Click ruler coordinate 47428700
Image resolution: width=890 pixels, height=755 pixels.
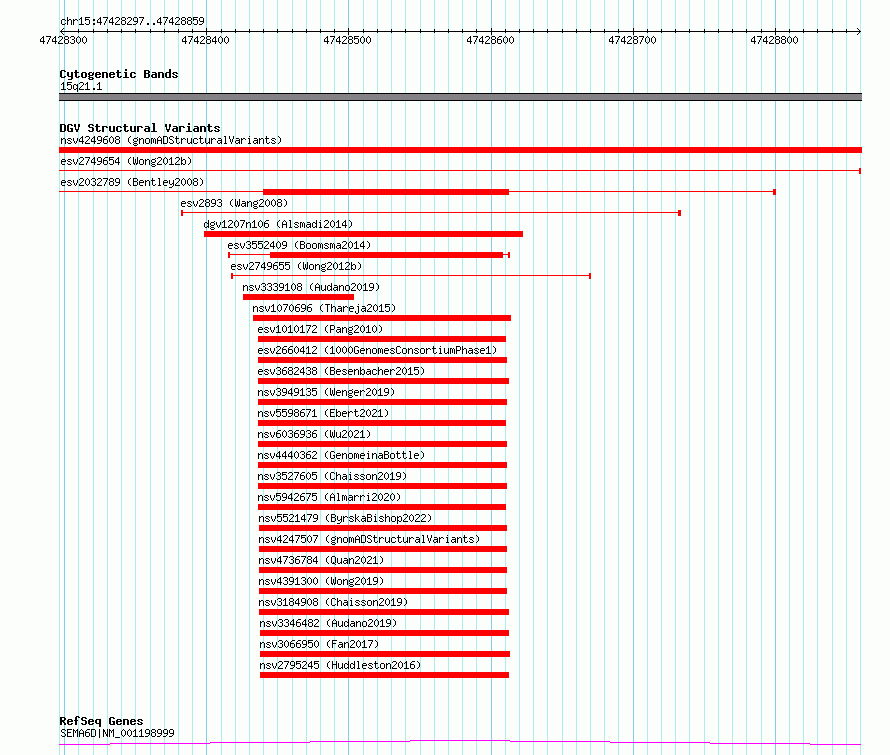click(x=632, y=40)
